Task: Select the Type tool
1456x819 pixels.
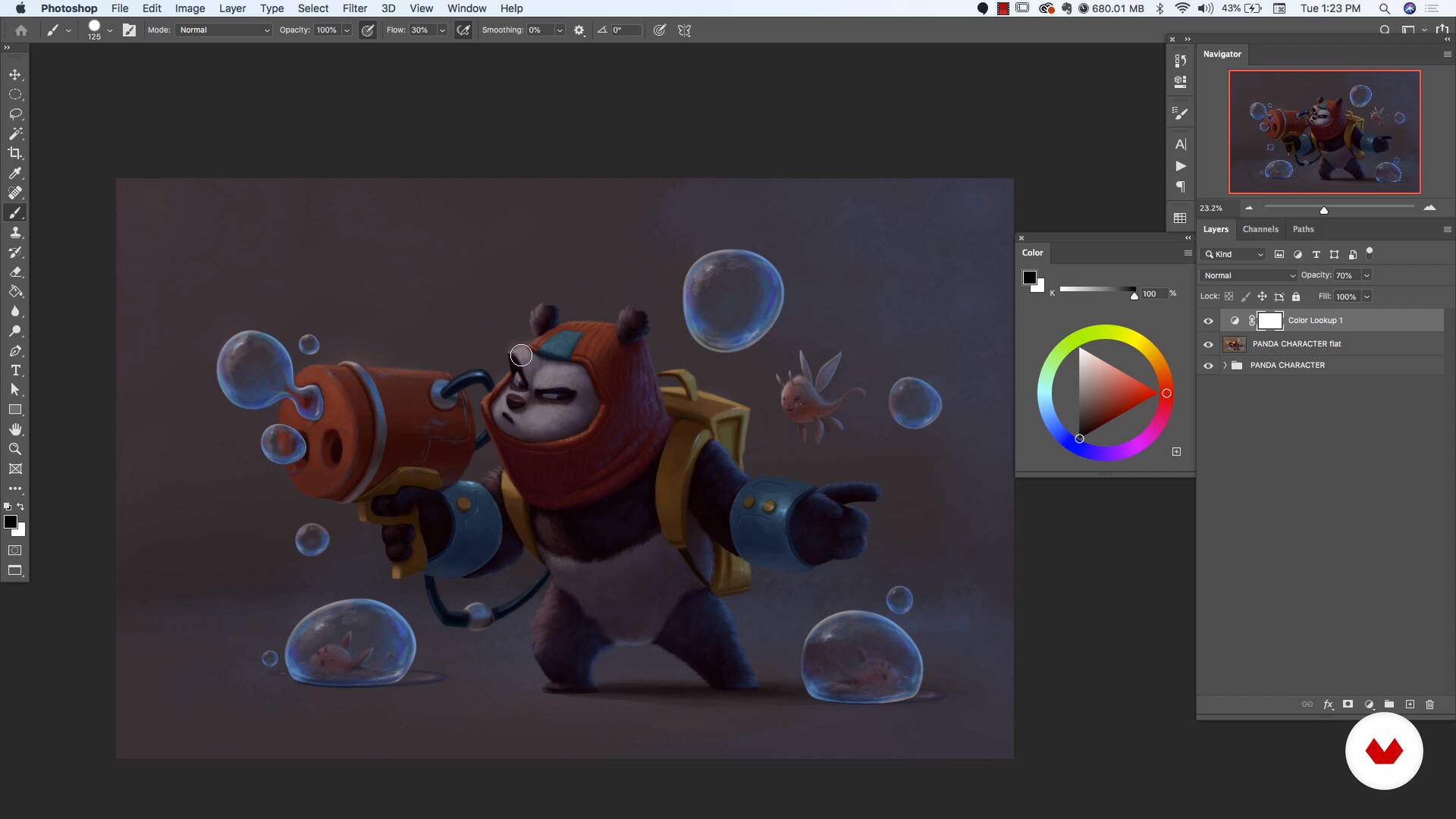Action: pyautogui.click(x=15, y=370)
